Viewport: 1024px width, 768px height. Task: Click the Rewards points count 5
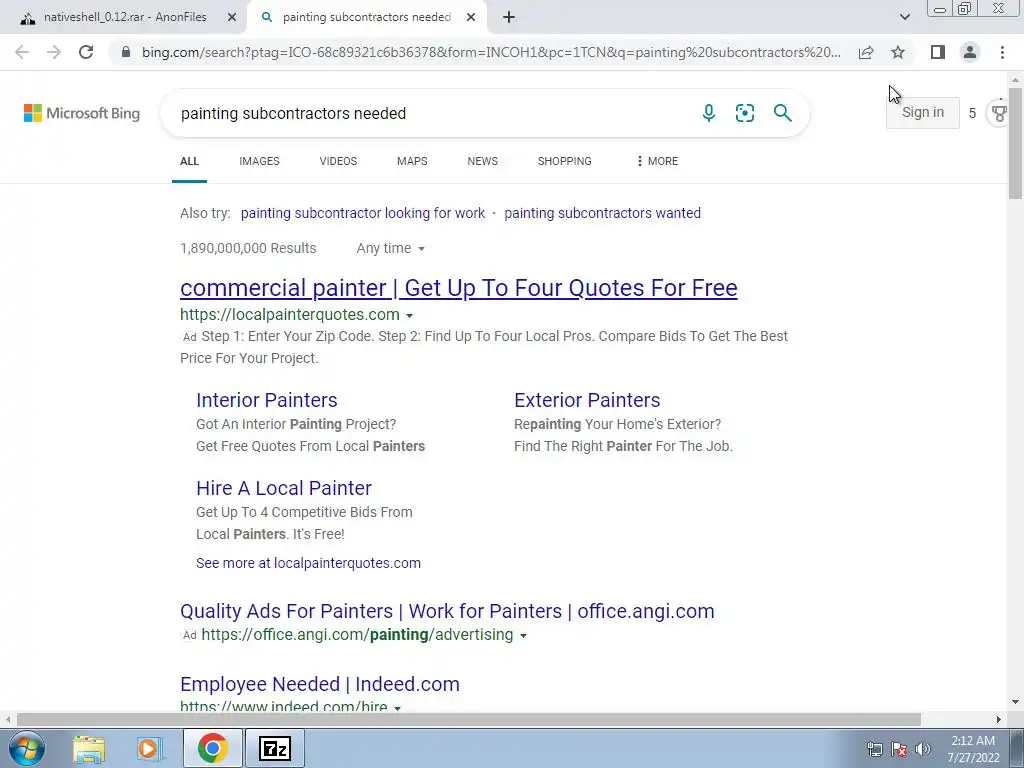(x=972, y=114)
